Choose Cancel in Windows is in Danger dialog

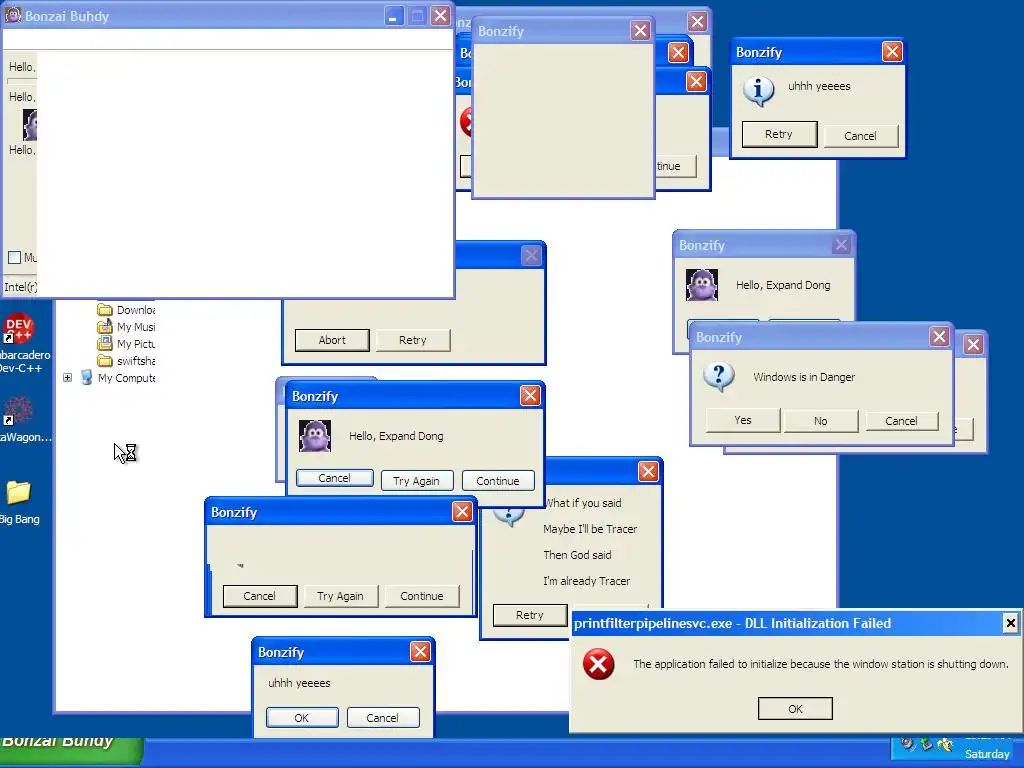pyautogui.click(x=901, y=421)
